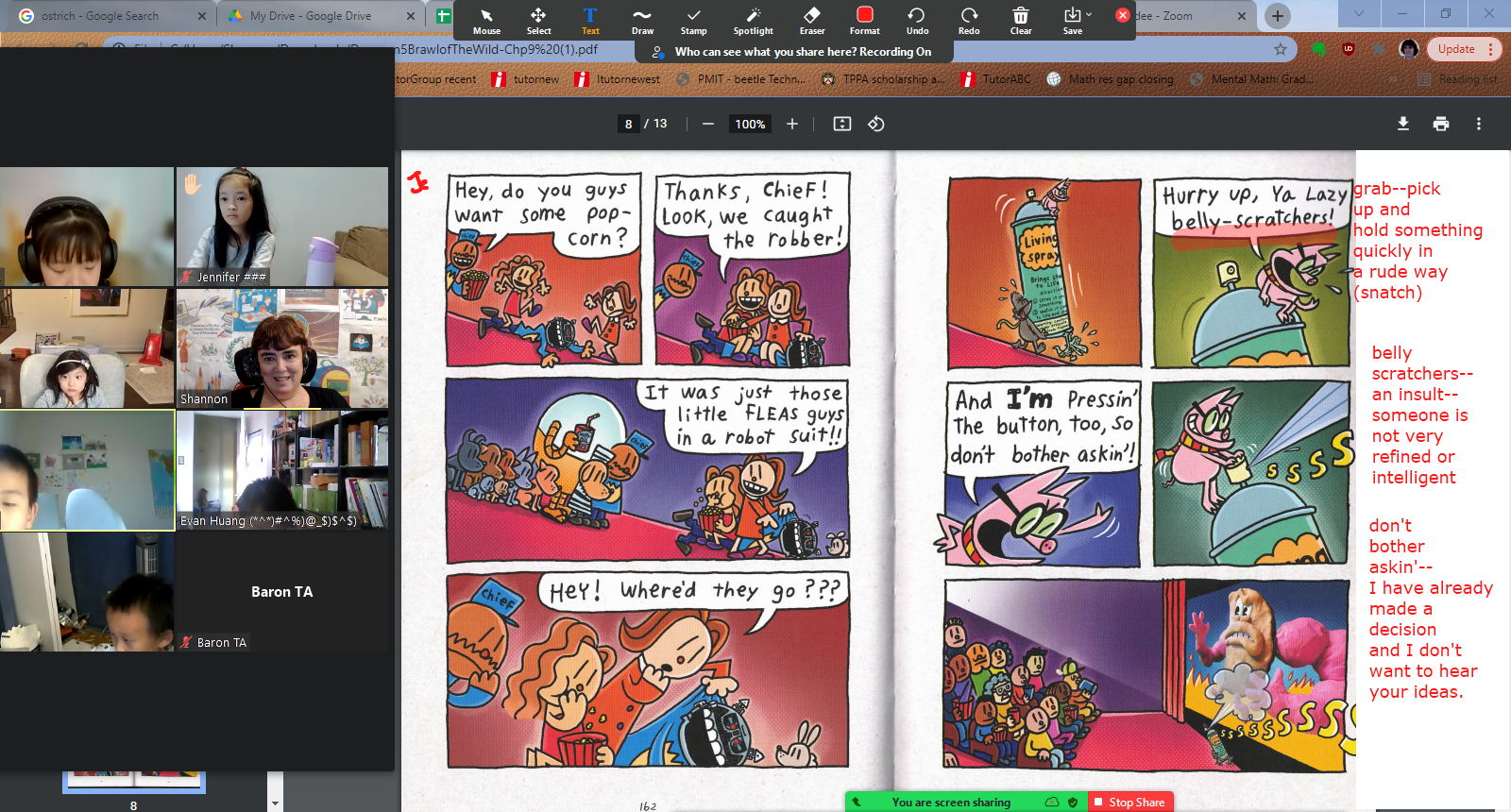Click the Chrome Update button
1511x812 pixels.
(1464, 49)
